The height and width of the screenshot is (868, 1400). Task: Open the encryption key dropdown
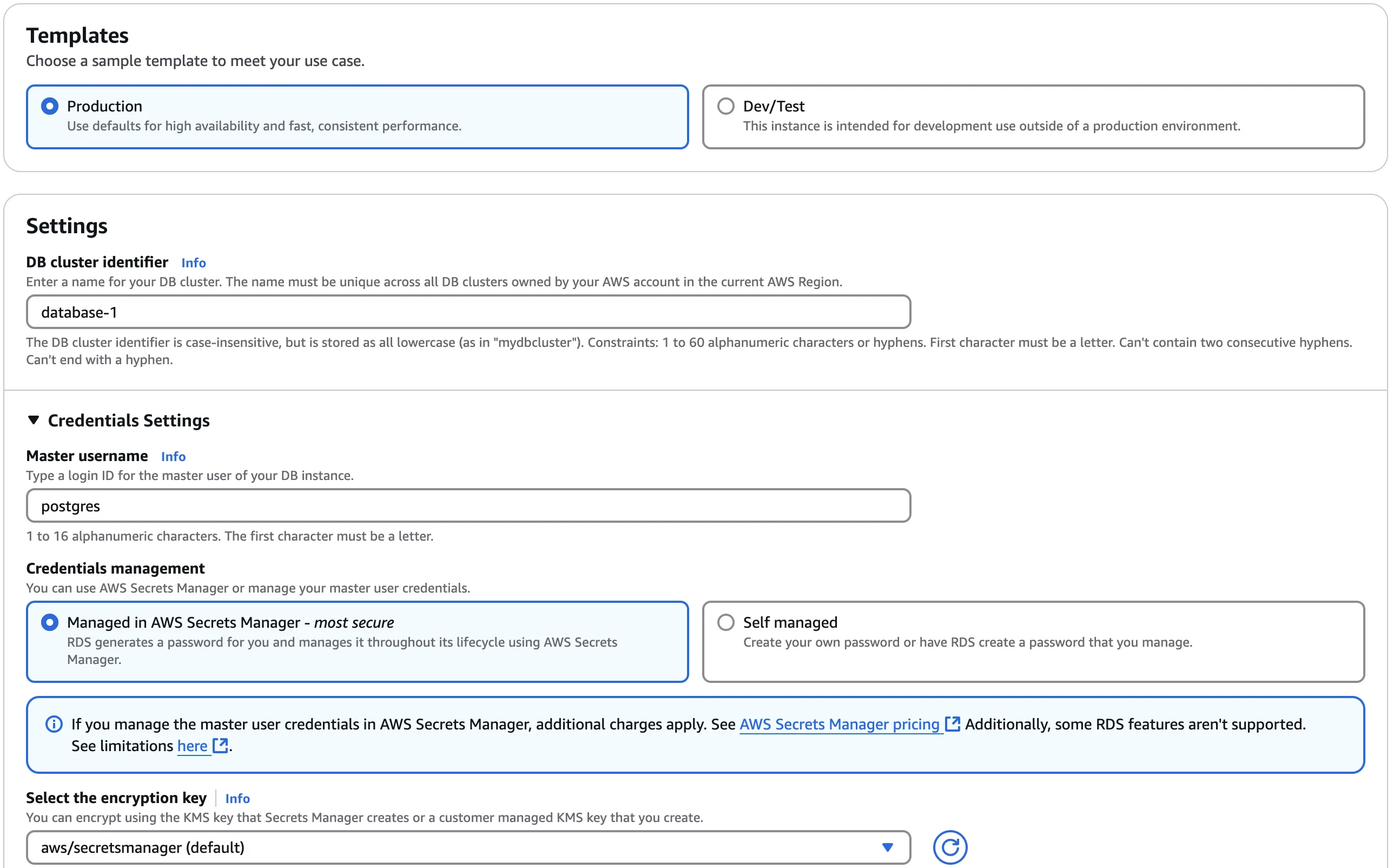pyautogui.click(x=459, y=847)
